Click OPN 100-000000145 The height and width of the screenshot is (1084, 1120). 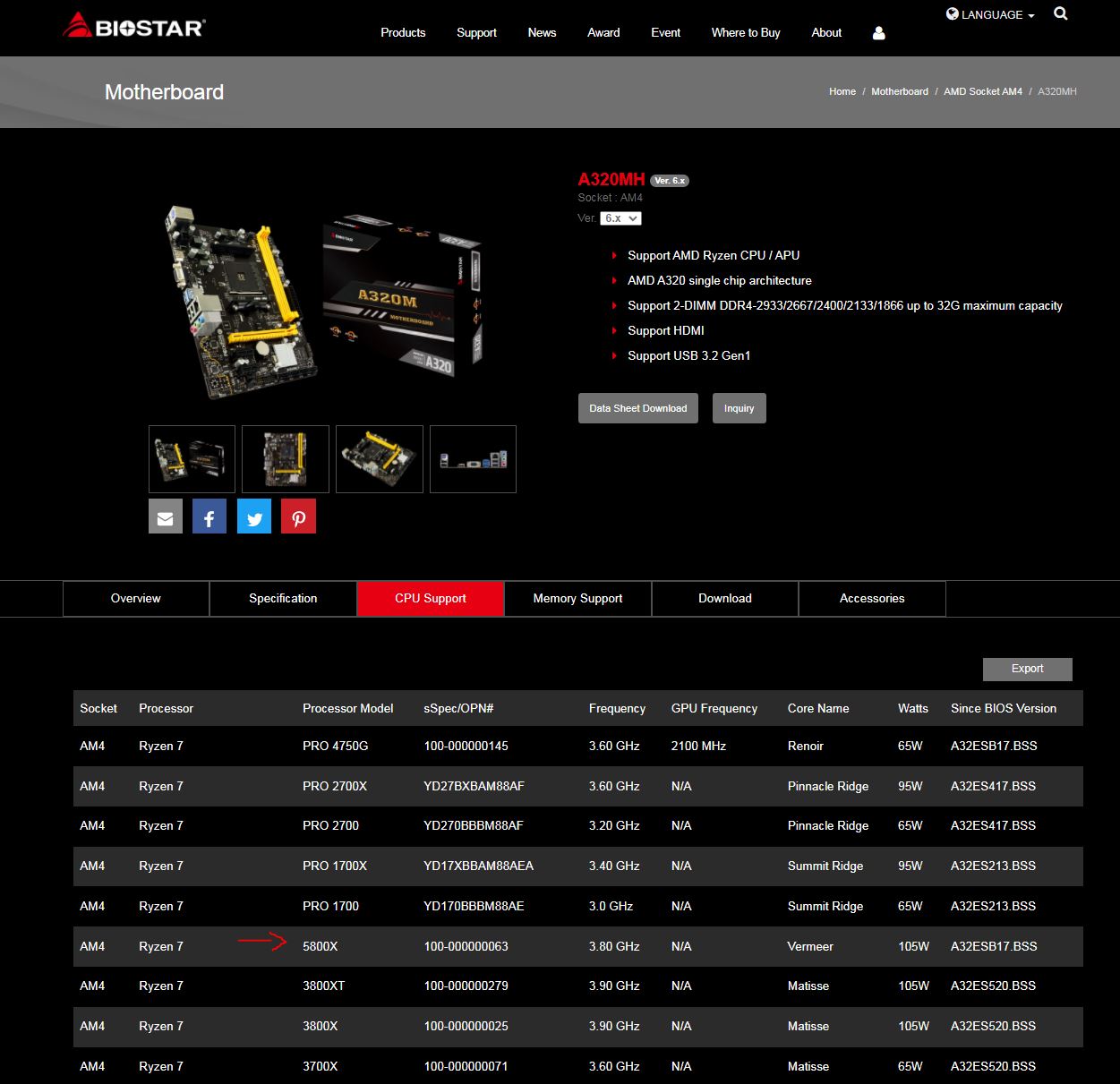466,746
